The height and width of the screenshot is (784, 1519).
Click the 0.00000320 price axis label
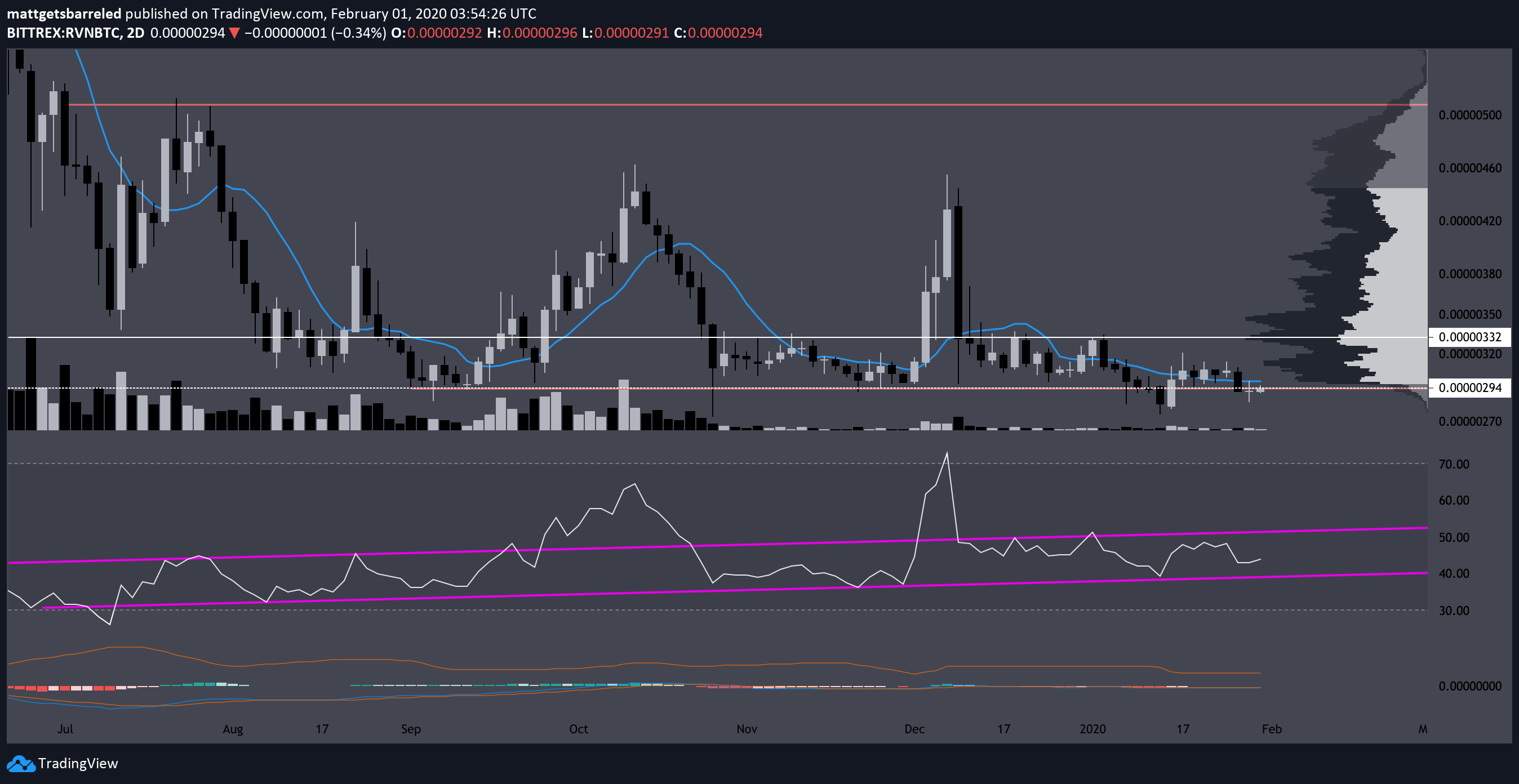tap(1470, 354)
